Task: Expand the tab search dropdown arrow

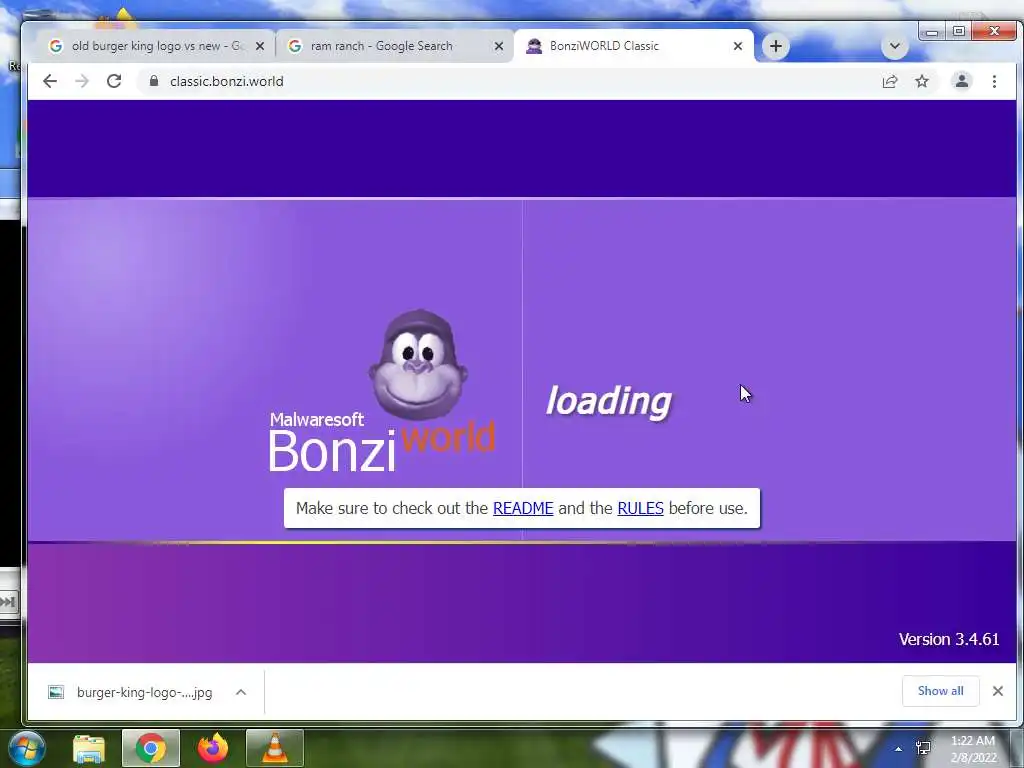Action: click(895, 46)
